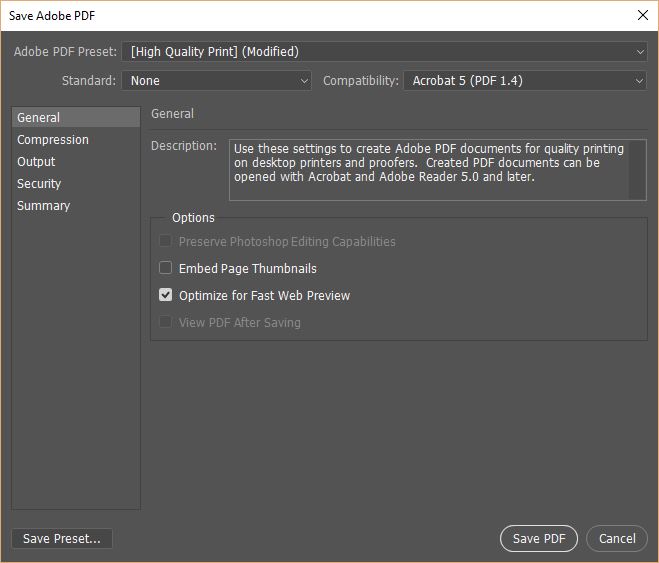The width and height of the screenshot is (659, 563).
Task: Toggle View PDF After Saving checkbox
Action: (x=166, y=322)
